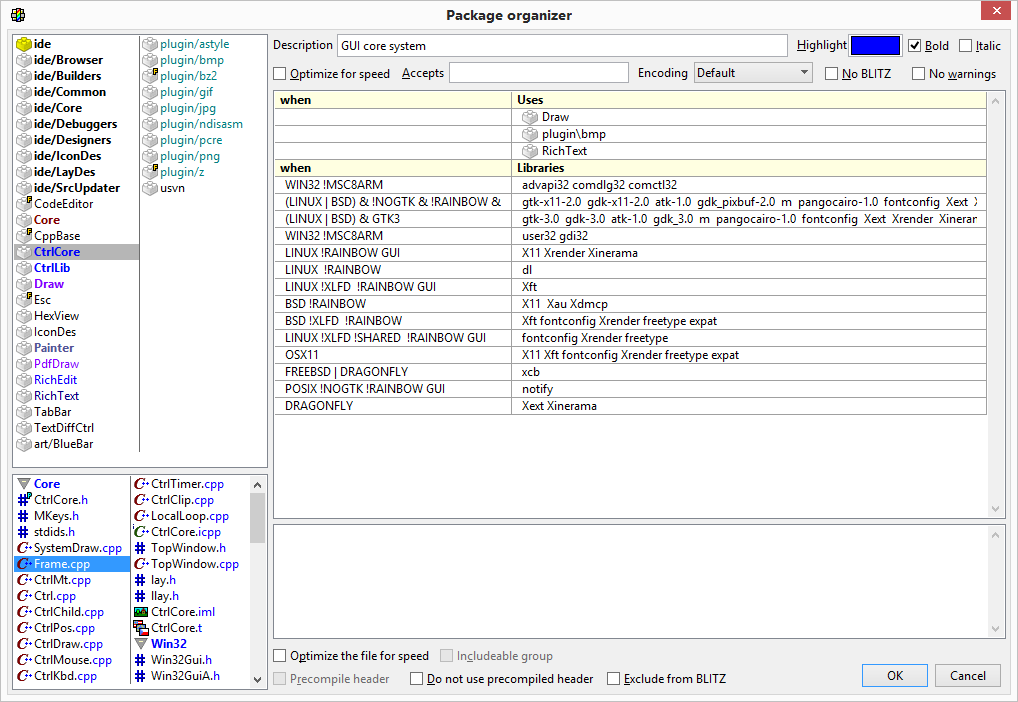Click the CodeEditor package icon

tap(24, 204)
